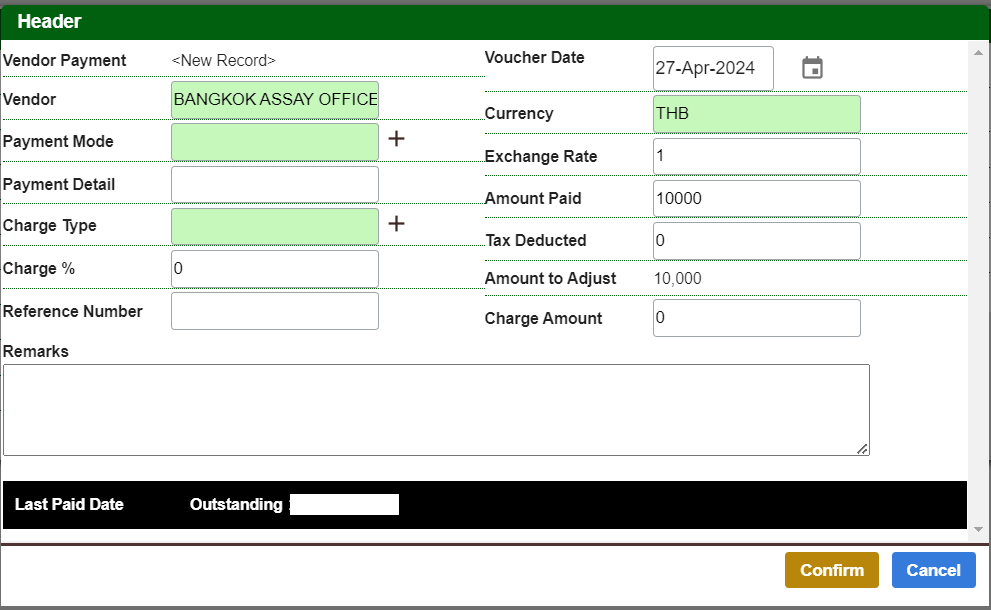Screen dimensions: 991x610
Task: Click the Confirm button
Action: [832, 570]
